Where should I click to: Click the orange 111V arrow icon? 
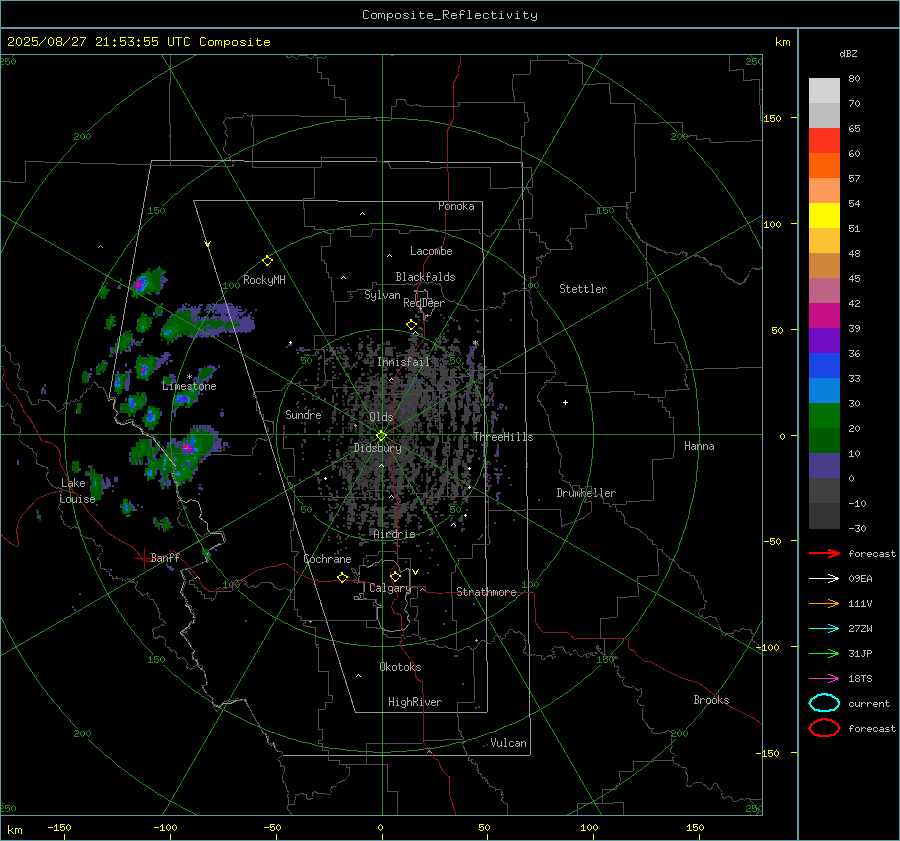click(824, 603)
